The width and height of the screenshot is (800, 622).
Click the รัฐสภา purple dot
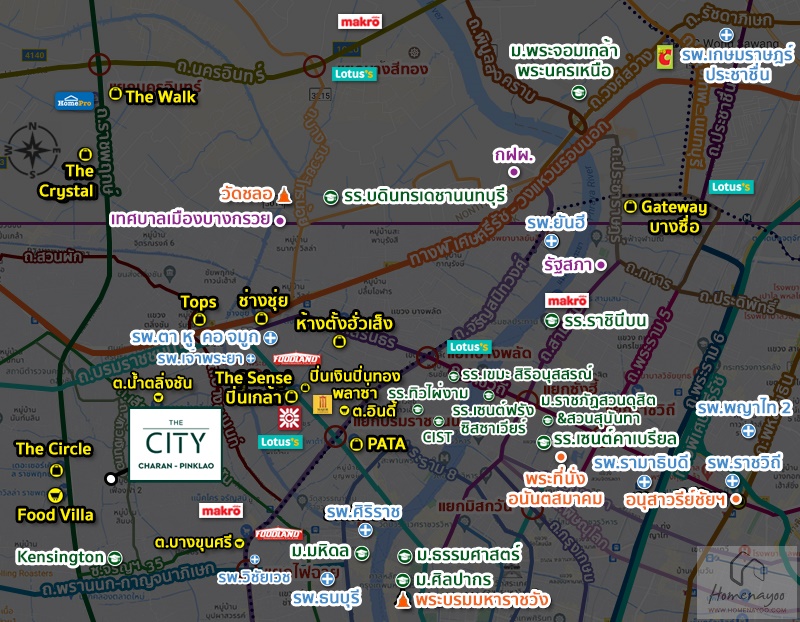[601, 265]
